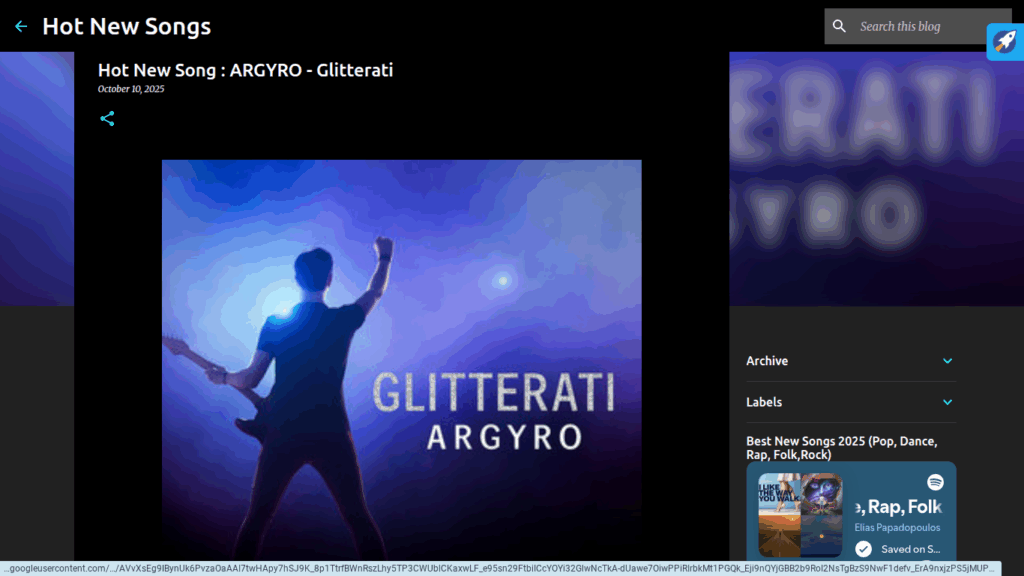Focus the Search this blog field
The height and width of the screenshot is (576, 1024).
915,27
